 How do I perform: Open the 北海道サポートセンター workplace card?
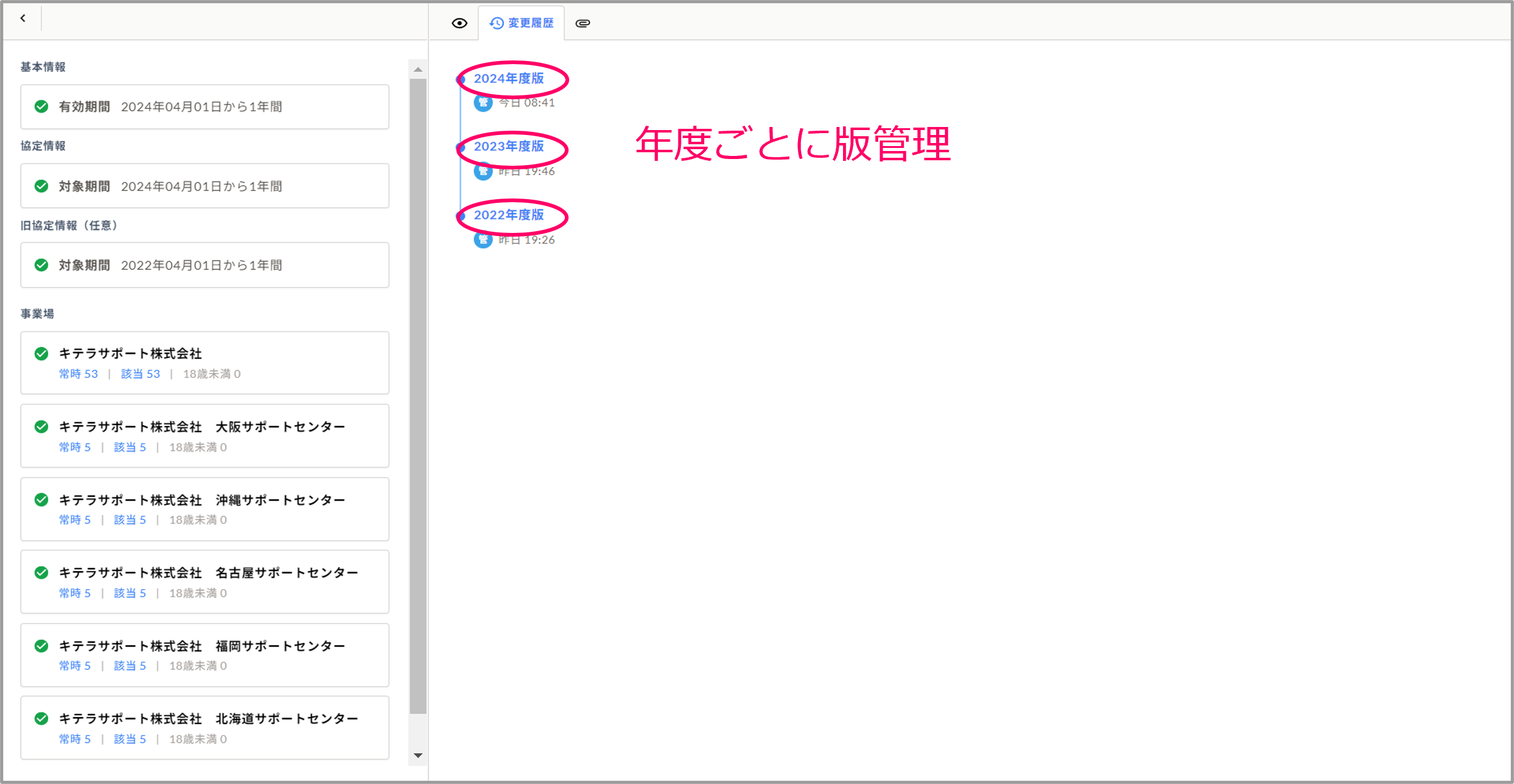(204, 728)
